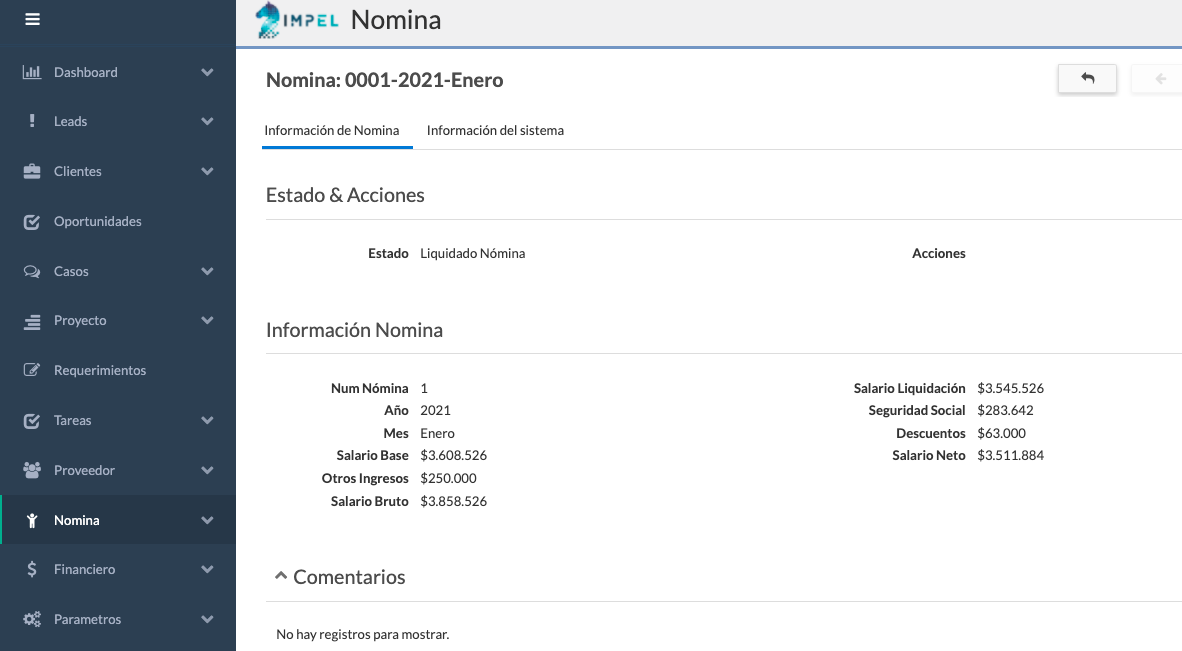Image resolution: width=1182 pixels, height=651 pixels.
Task: Click the IMPEL logo
Action: [297, 20]
